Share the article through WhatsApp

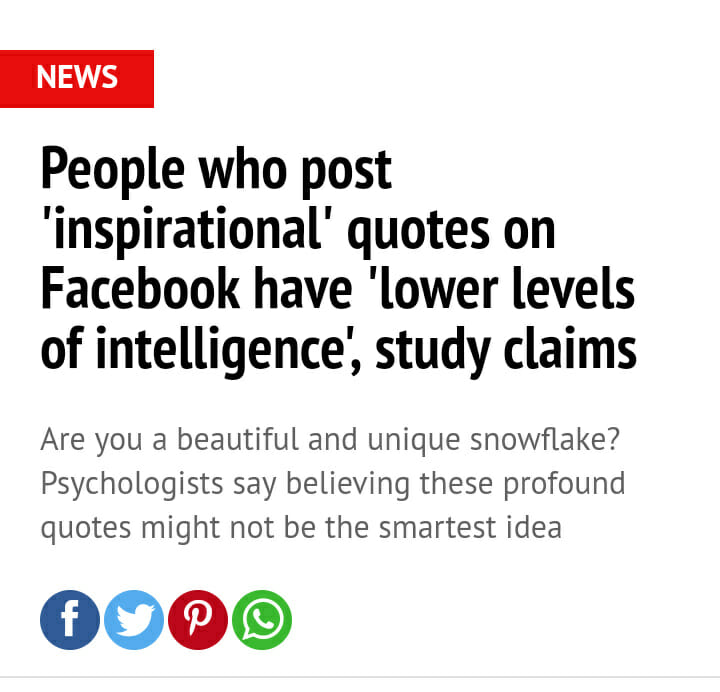pyautogui.click(x=262, y=620)
